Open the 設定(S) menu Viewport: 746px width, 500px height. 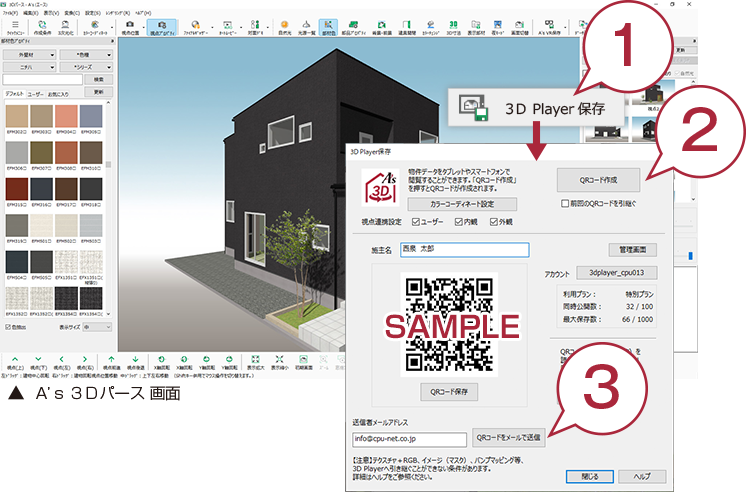tap(93, 13)
